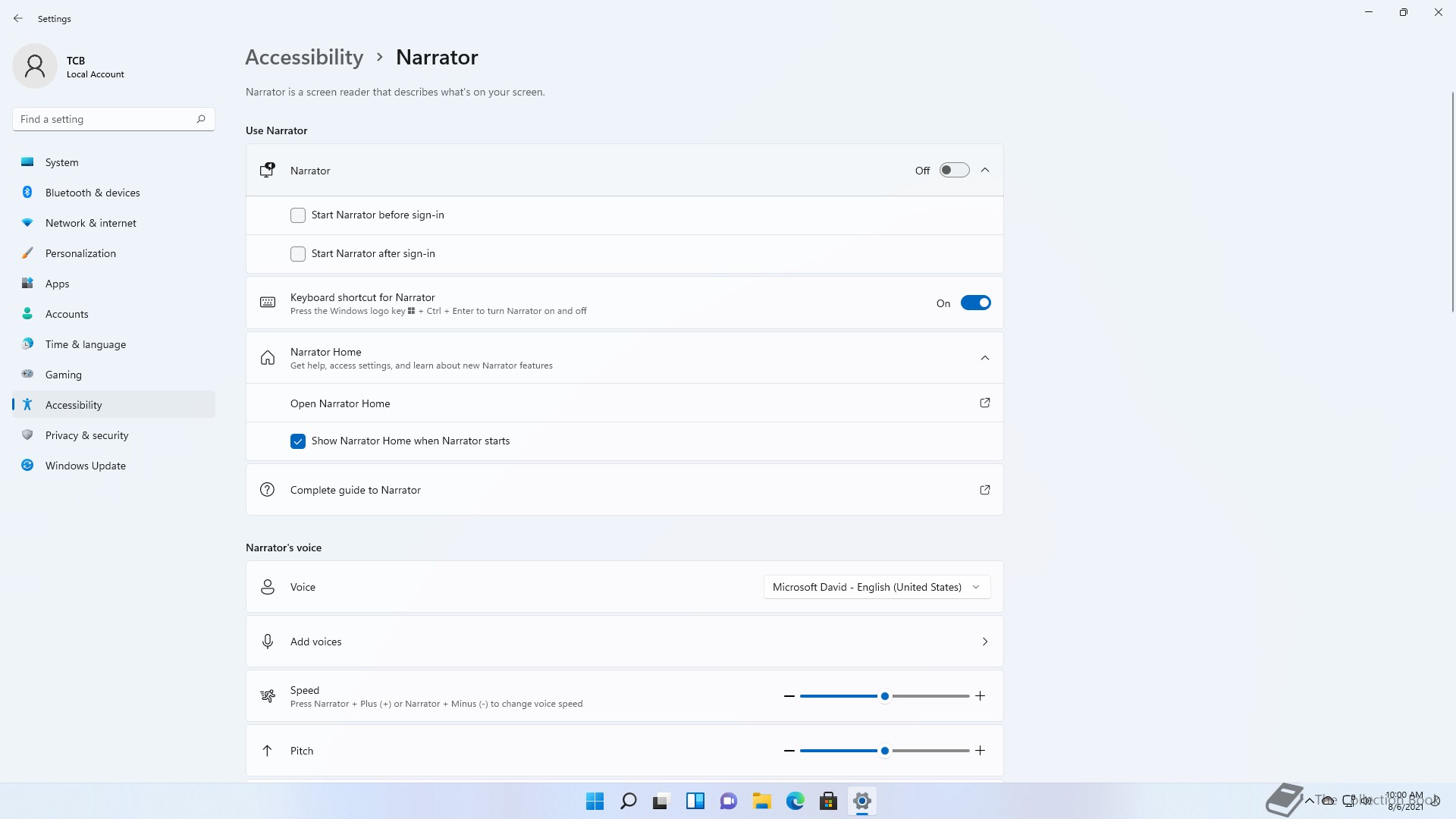
Task: Click the Narrator screen reader icon
Action: [268, 170]
